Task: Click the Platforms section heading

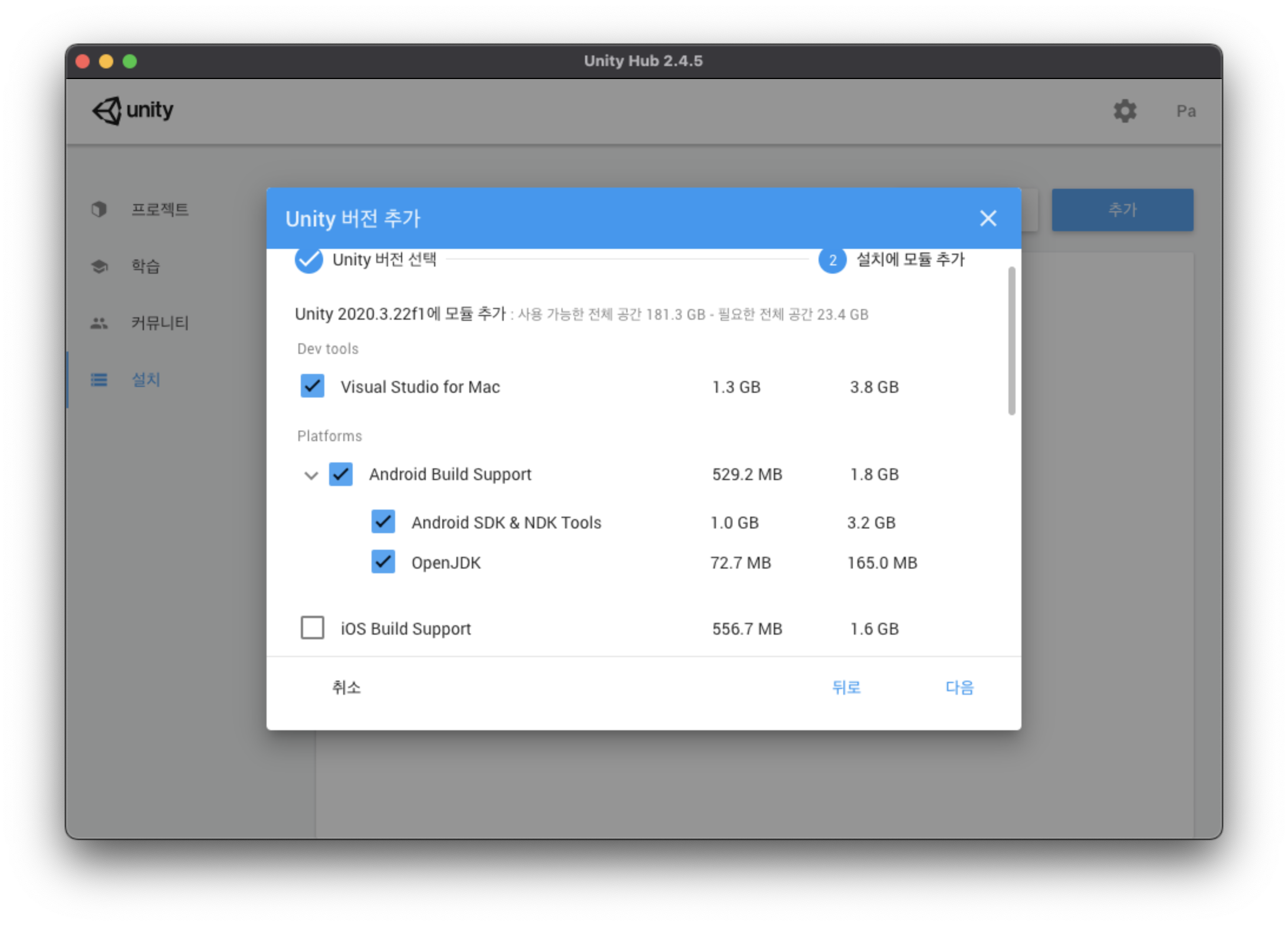Action: coord(329,436)
